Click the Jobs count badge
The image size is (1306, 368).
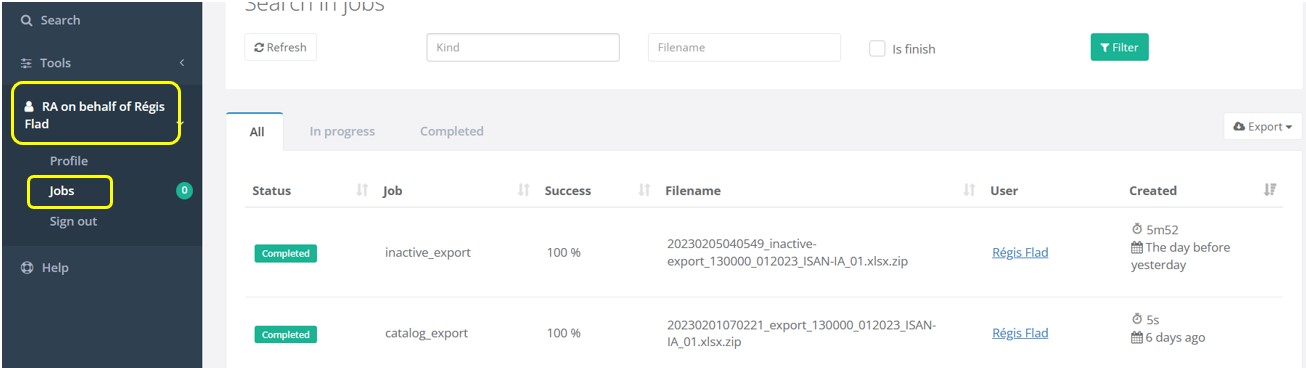(x=184, y=191)
